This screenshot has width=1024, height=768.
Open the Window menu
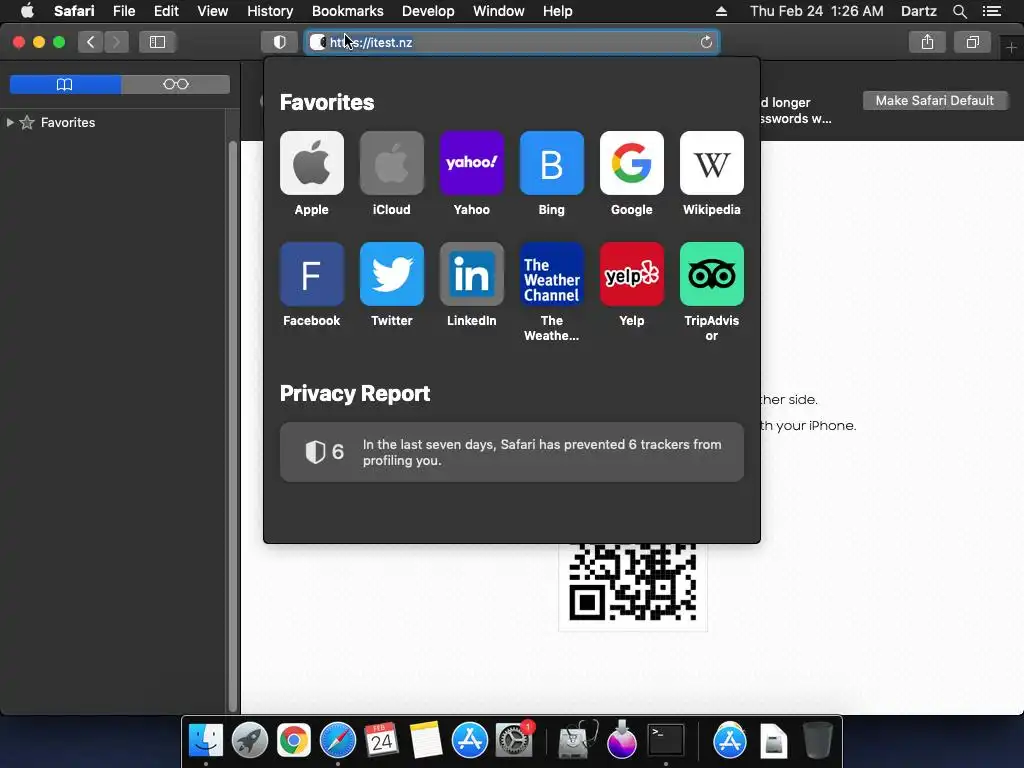(x=498, y=11)
